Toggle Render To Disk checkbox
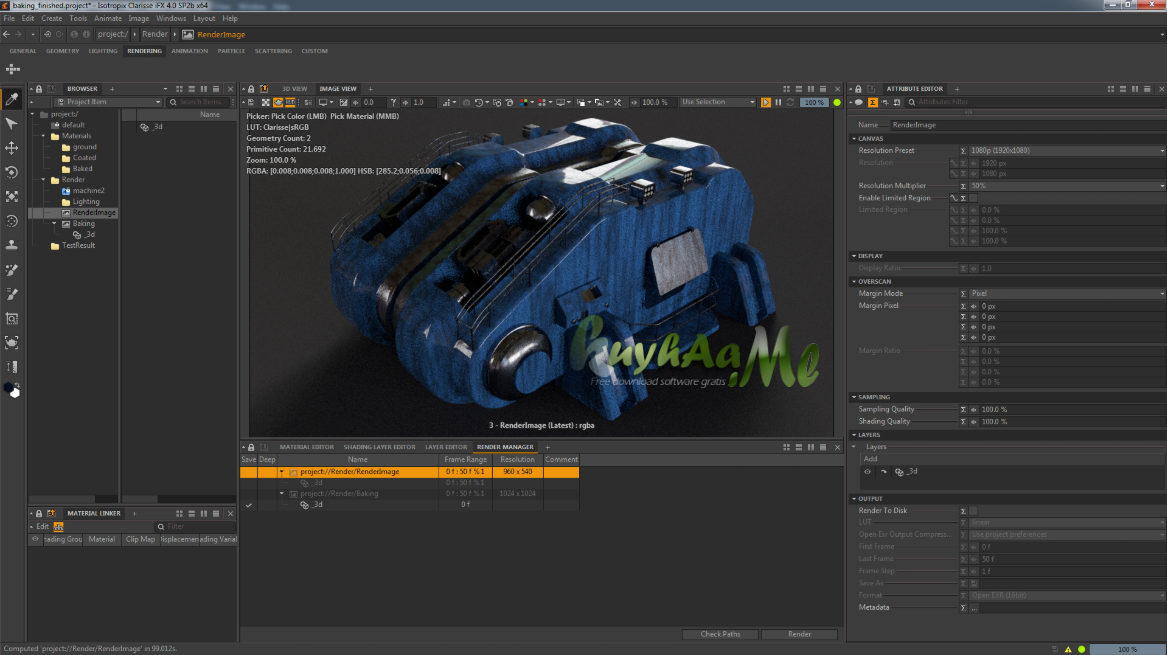Image resolution: width=1167 pixels, height=655 pixels. 973,511
